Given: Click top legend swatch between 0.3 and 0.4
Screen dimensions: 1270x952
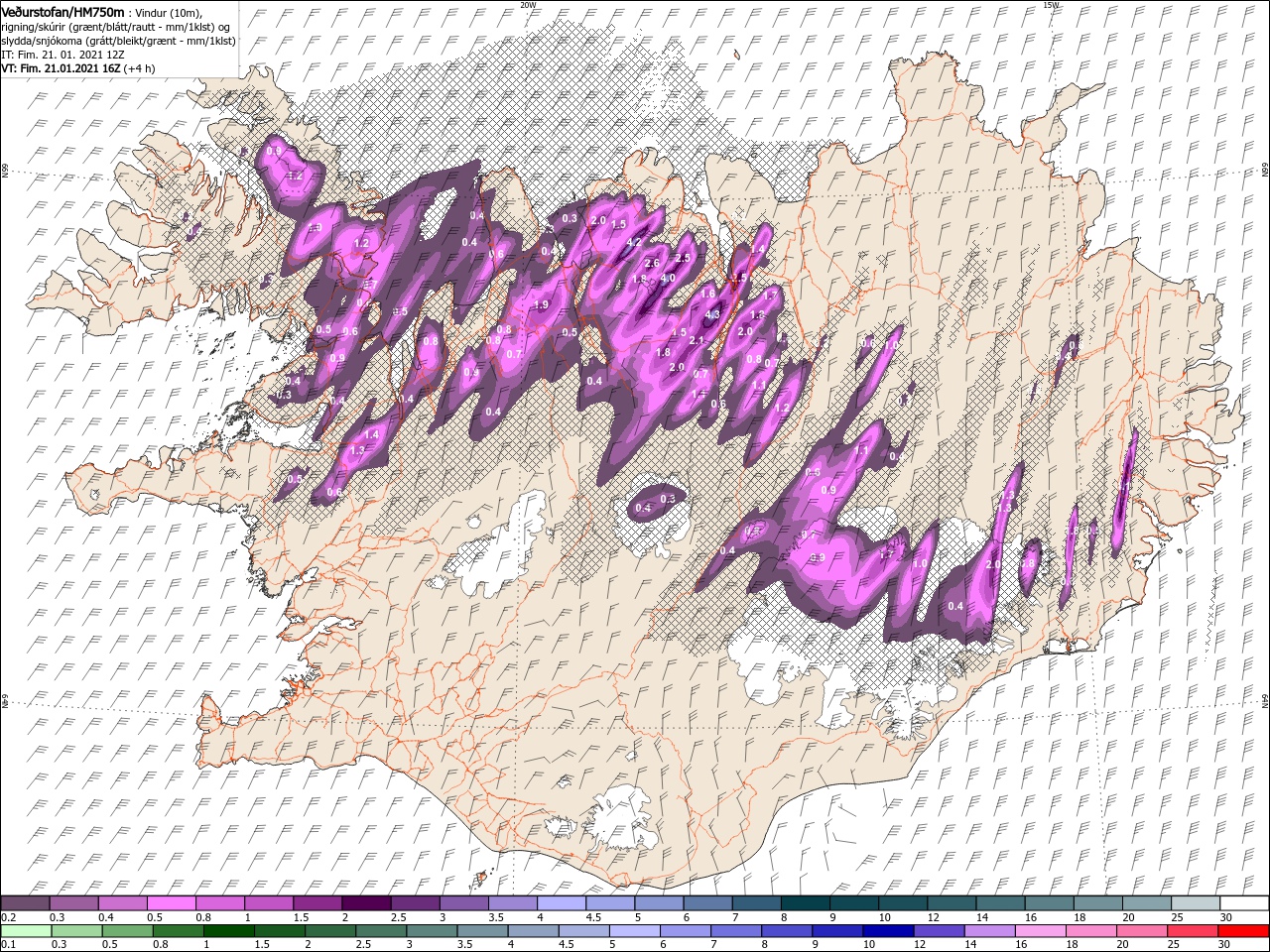Looking at the screenshot, I should point(73,903).
